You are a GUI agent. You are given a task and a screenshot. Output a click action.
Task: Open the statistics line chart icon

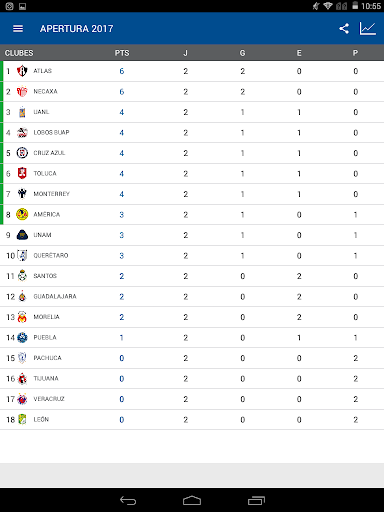[368, 29]
